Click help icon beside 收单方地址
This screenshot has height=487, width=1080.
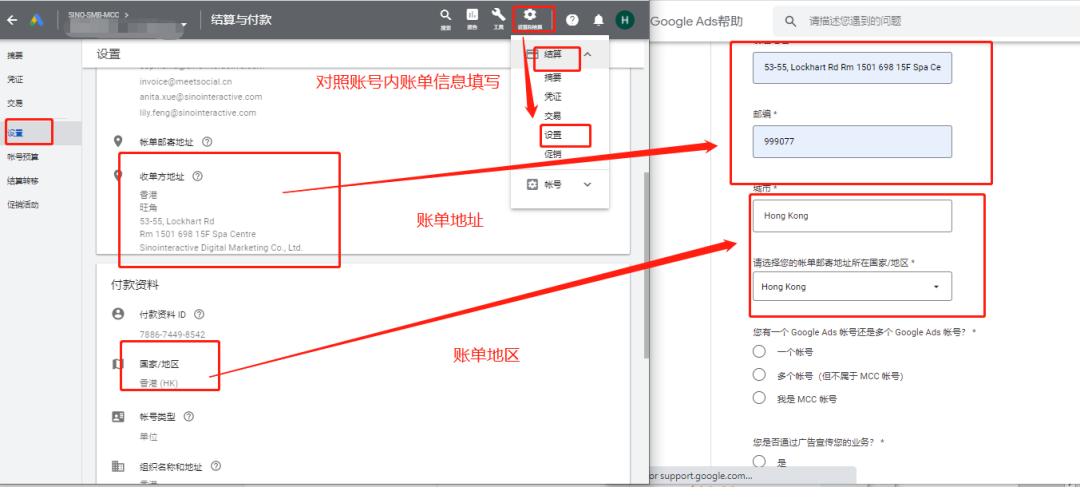[x=197, y=176]
